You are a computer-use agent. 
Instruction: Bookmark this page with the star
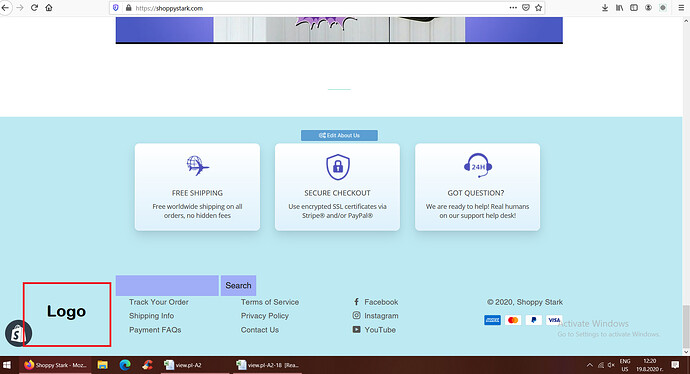tap(538, 8)
